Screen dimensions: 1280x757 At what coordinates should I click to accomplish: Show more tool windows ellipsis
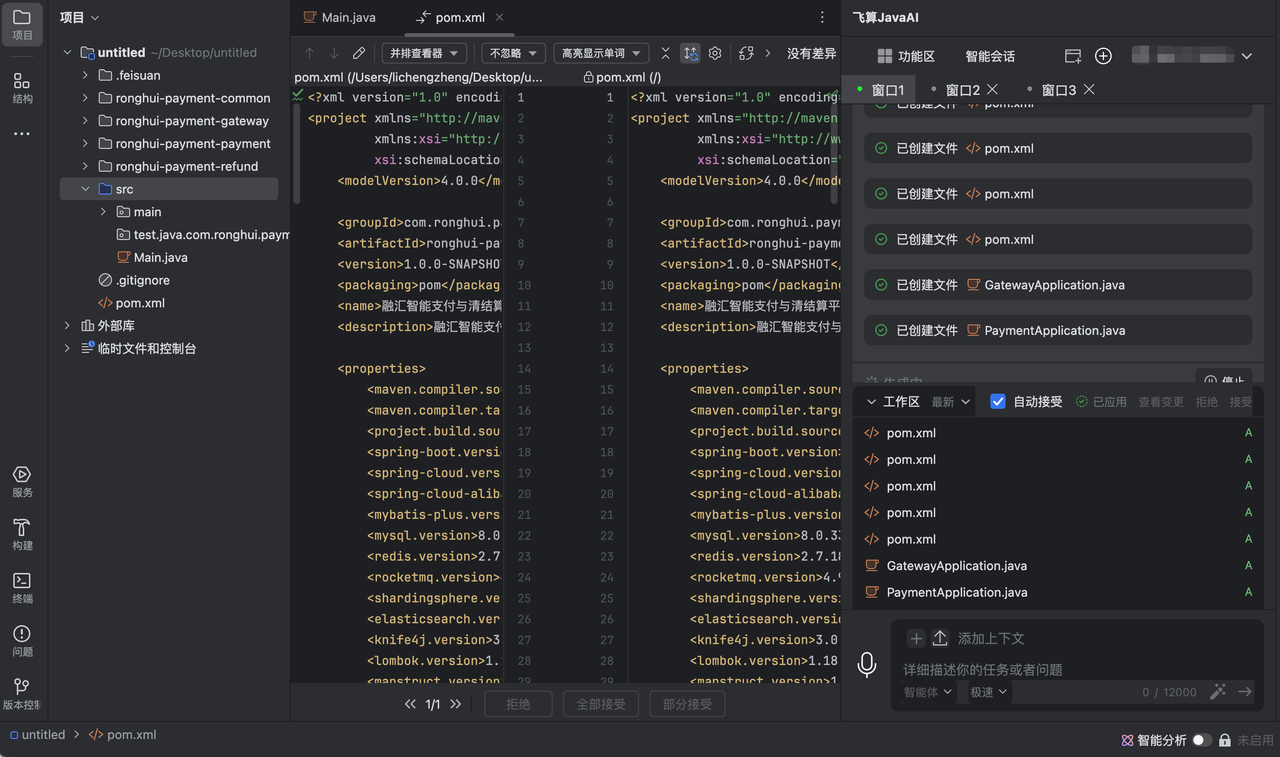pos(22,134)
